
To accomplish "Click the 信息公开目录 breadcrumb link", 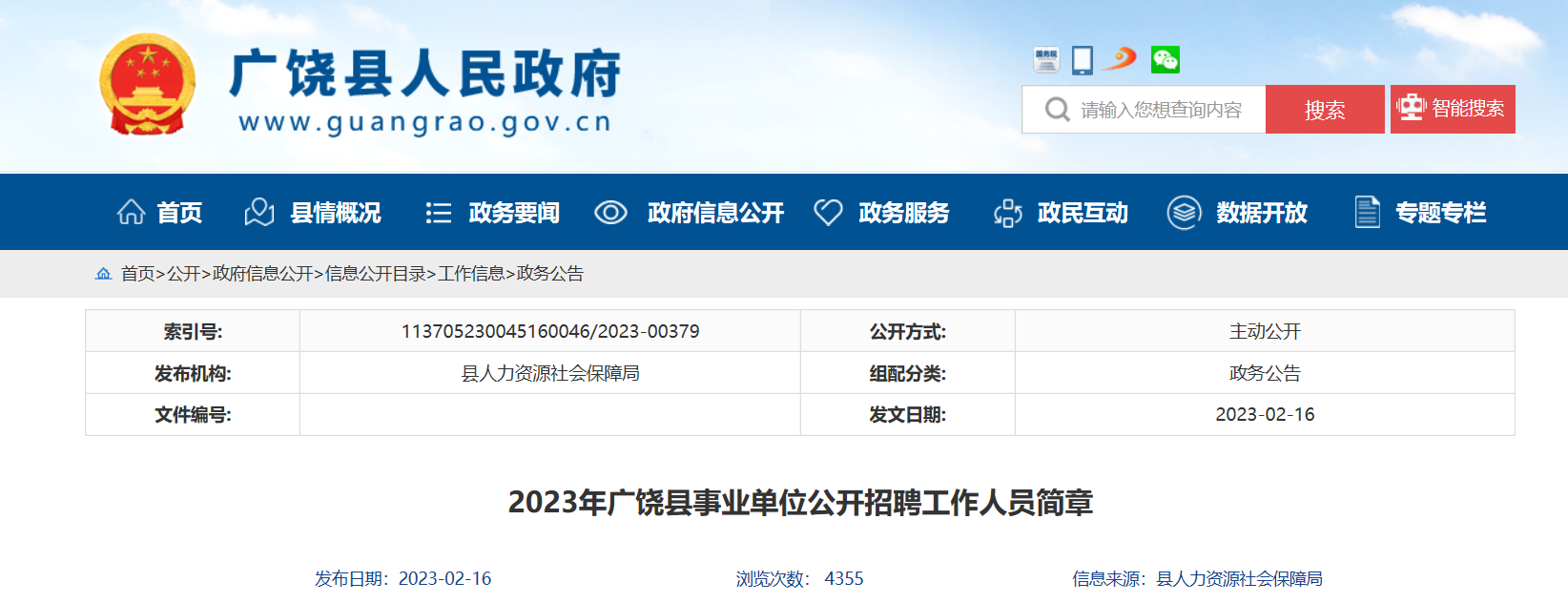I will (375, 274).
